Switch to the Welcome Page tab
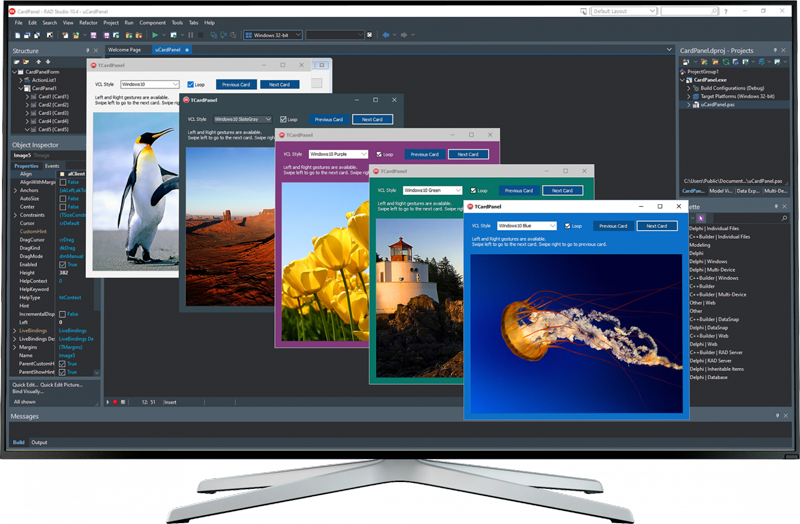The width and height of the screenshot is (800, 524). pos(124,50)
